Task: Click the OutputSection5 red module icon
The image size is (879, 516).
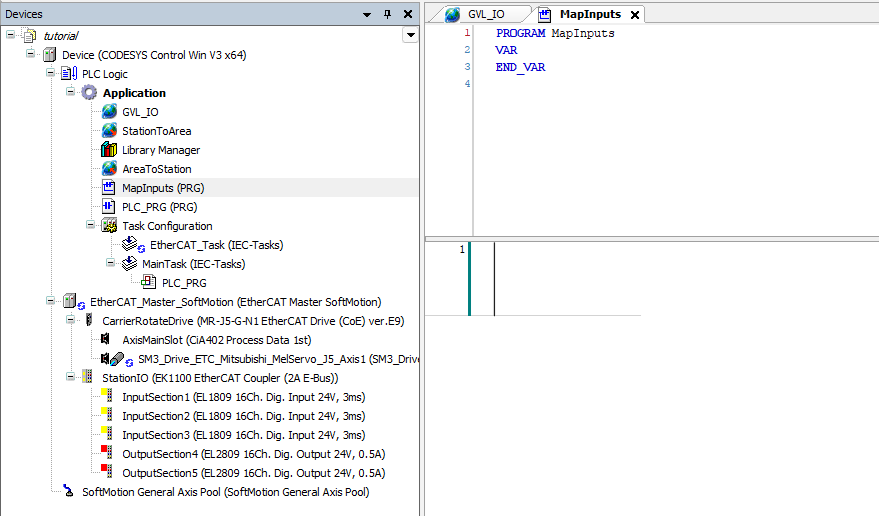Action: pos(107,472)
